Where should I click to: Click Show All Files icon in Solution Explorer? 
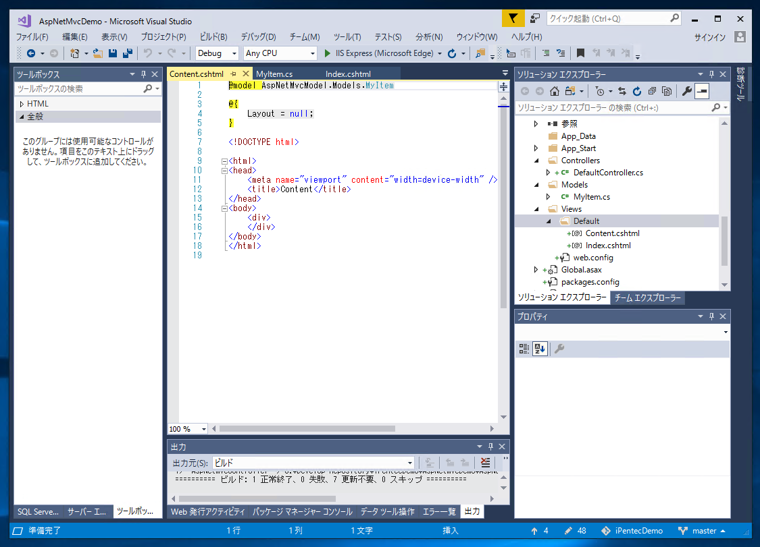[667, 91]
